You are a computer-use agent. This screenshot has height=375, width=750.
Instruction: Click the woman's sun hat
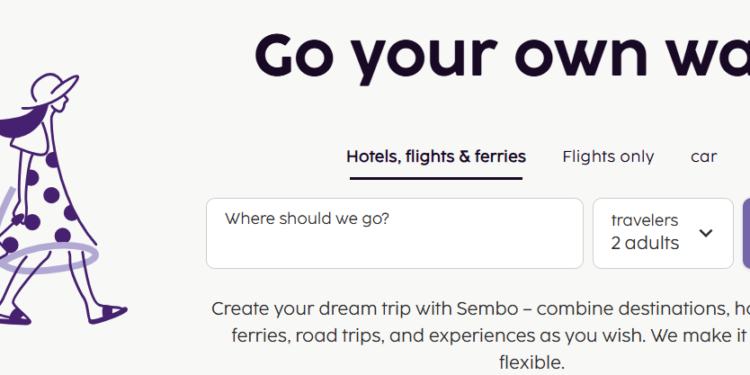point(53,90)
